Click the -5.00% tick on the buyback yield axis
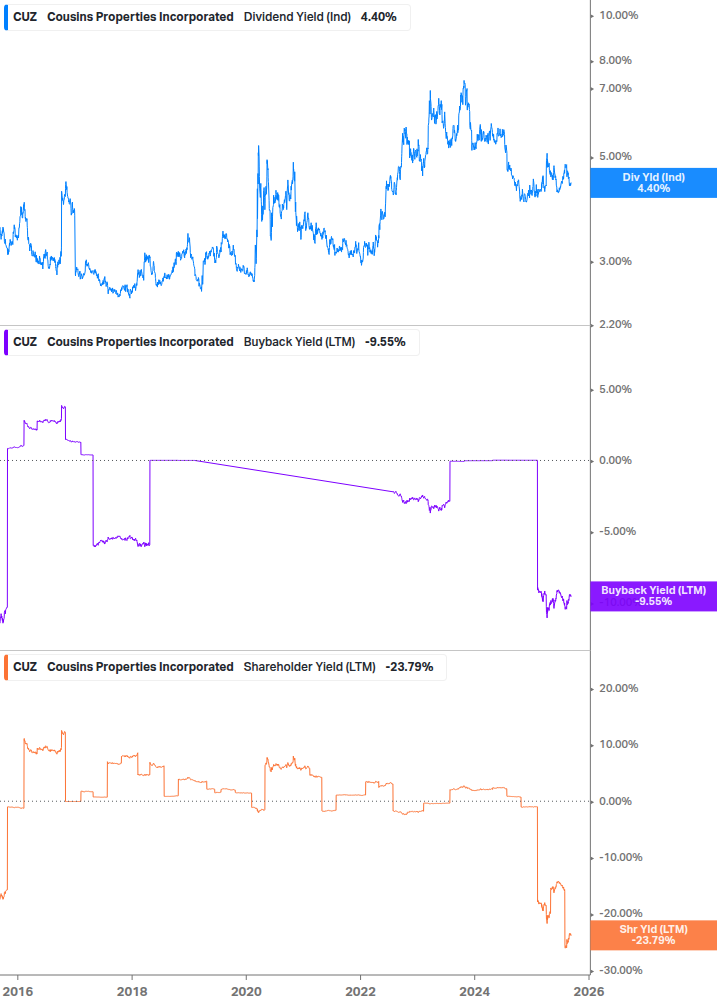 point(617,531)
